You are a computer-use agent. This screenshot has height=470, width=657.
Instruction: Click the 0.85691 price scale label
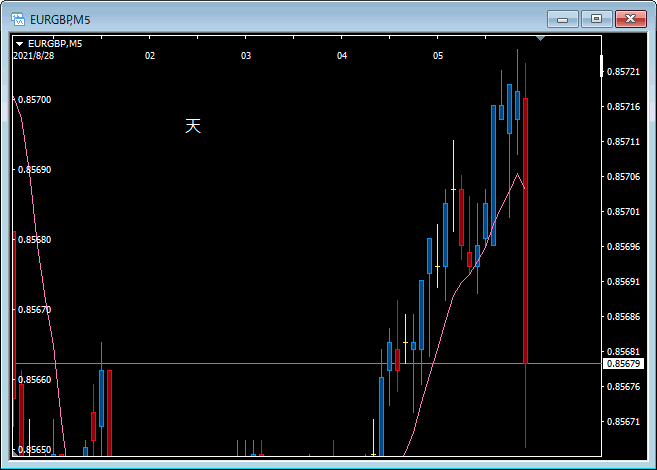click(623, 281)
